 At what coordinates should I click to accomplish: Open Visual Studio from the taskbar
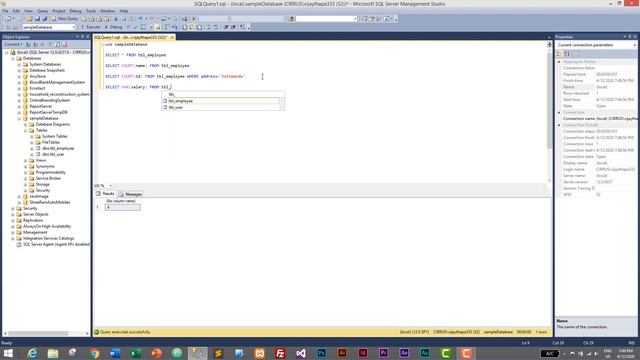point(301,353)
